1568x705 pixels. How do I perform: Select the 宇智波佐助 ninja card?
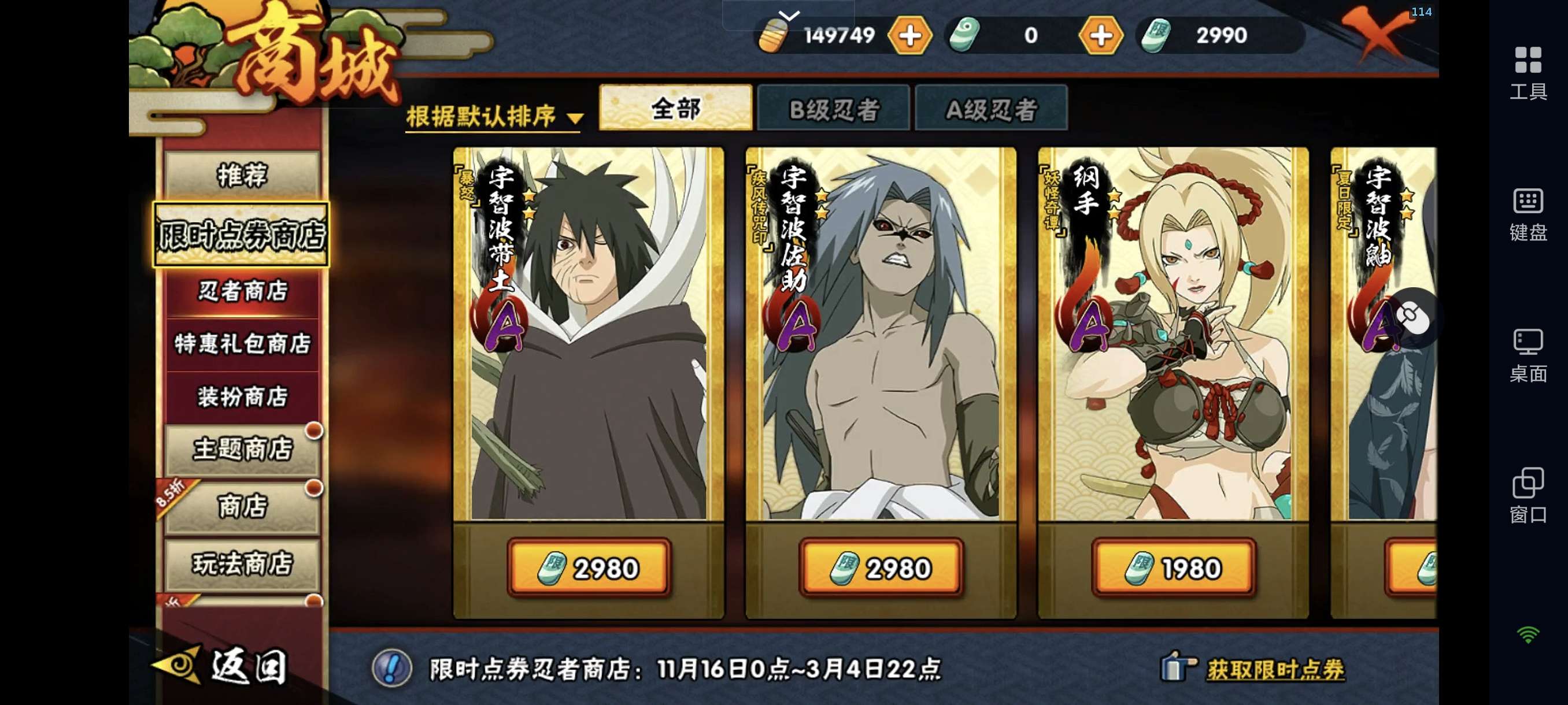(881, 335)
